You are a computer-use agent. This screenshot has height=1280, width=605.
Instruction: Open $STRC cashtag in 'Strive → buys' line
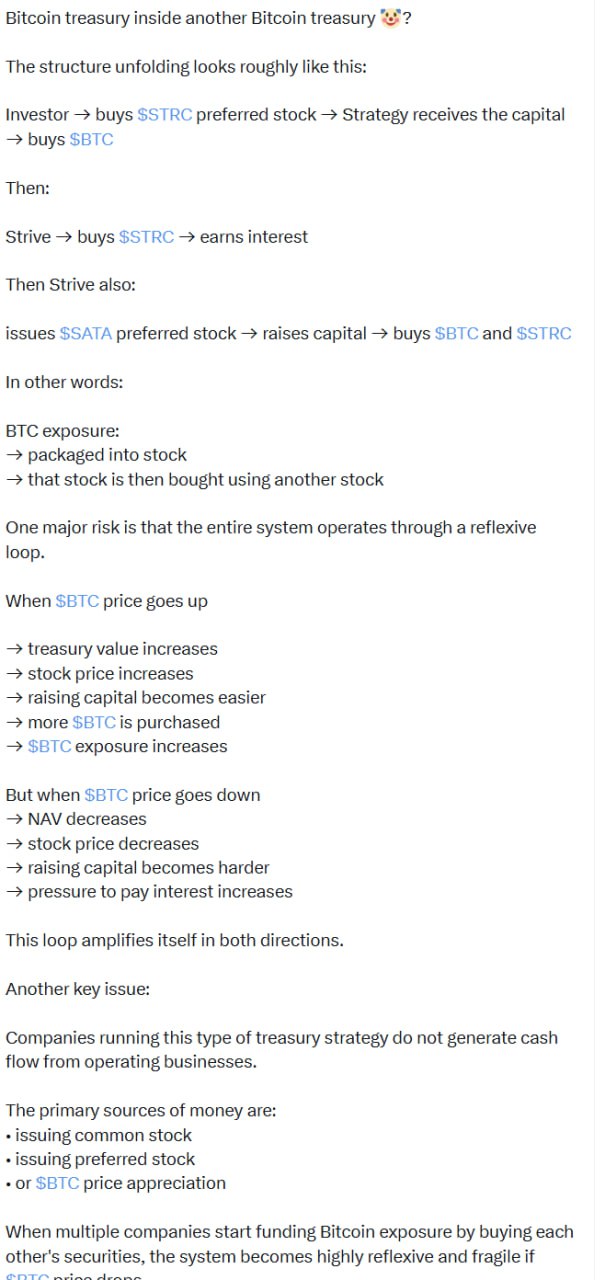pyautogui.click(x=146, y=237)
